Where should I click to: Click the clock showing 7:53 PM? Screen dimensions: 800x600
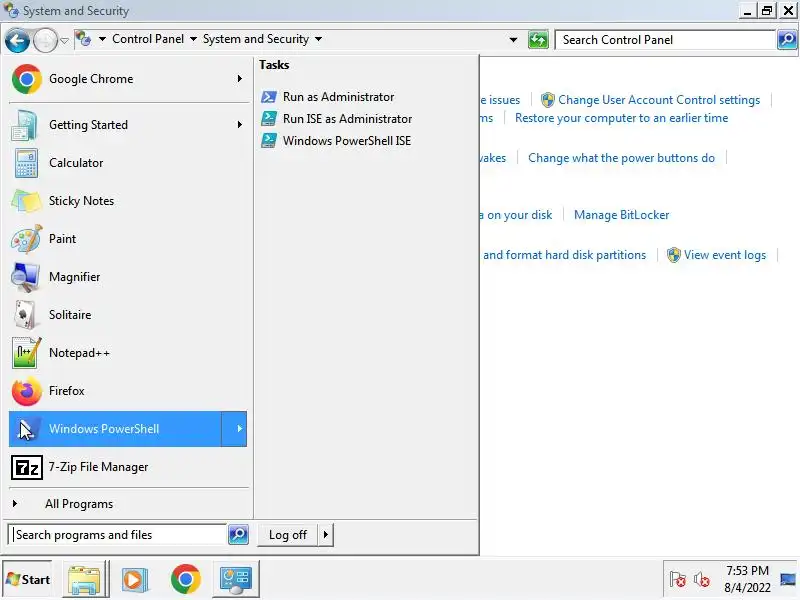[747, 571]
